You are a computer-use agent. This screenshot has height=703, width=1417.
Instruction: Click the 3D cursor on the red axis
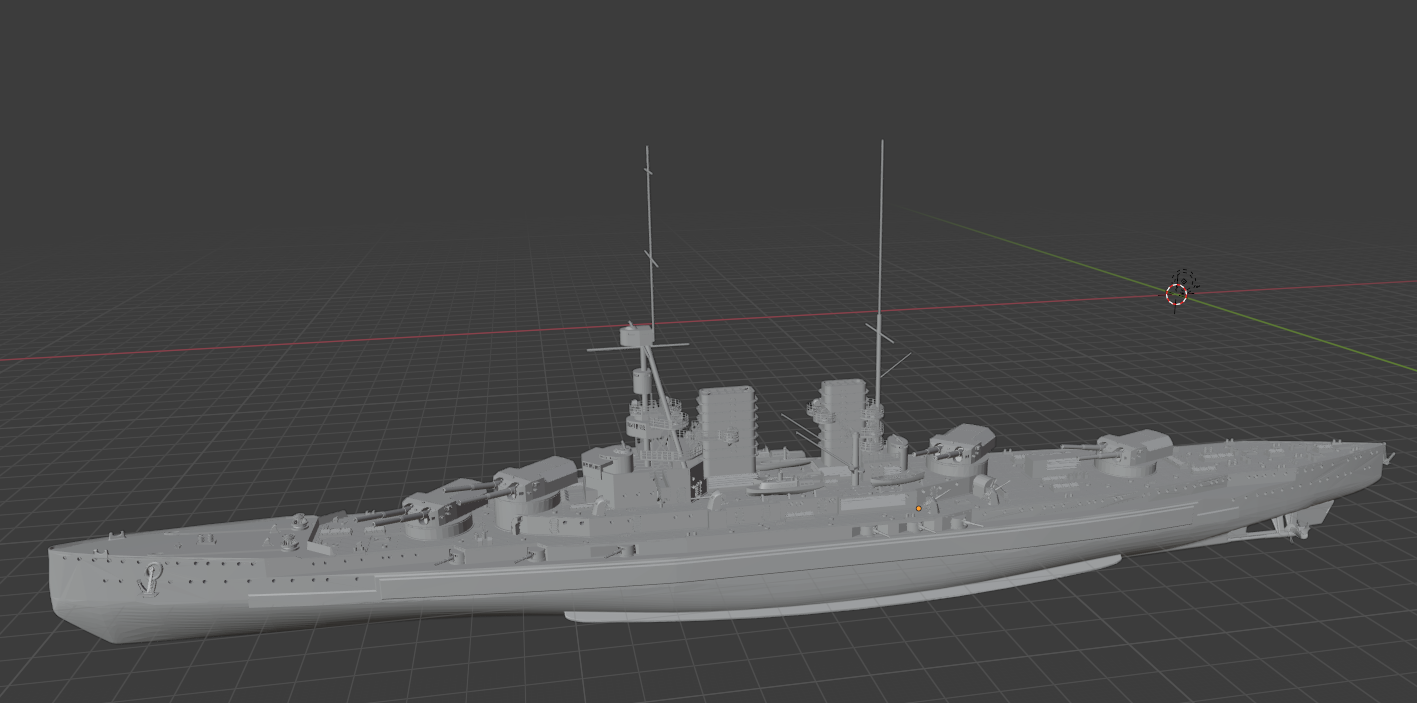[x=1176, y=295]
